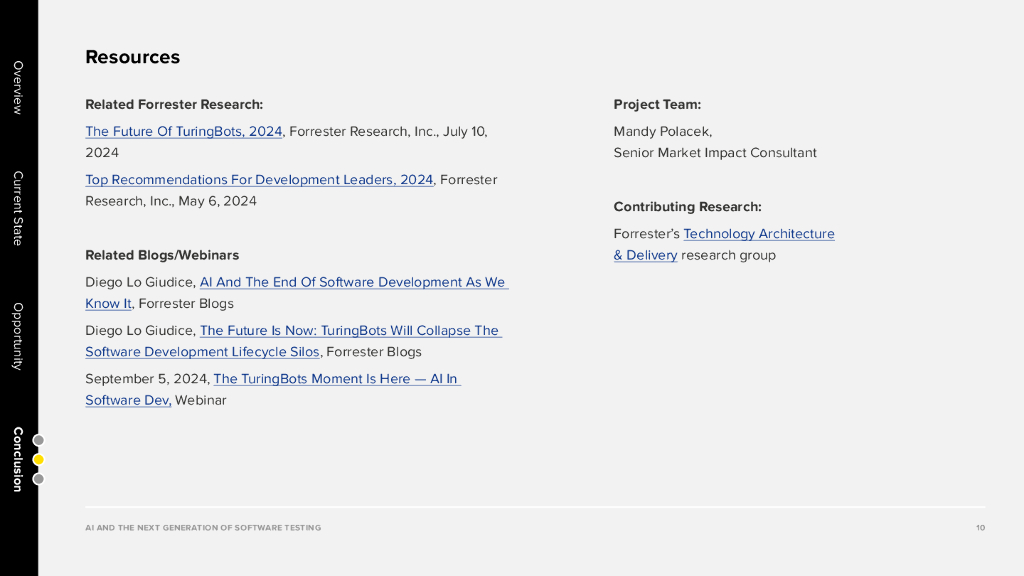
Task: Open the Overview section tab
Action: click(x=17, y=87)
